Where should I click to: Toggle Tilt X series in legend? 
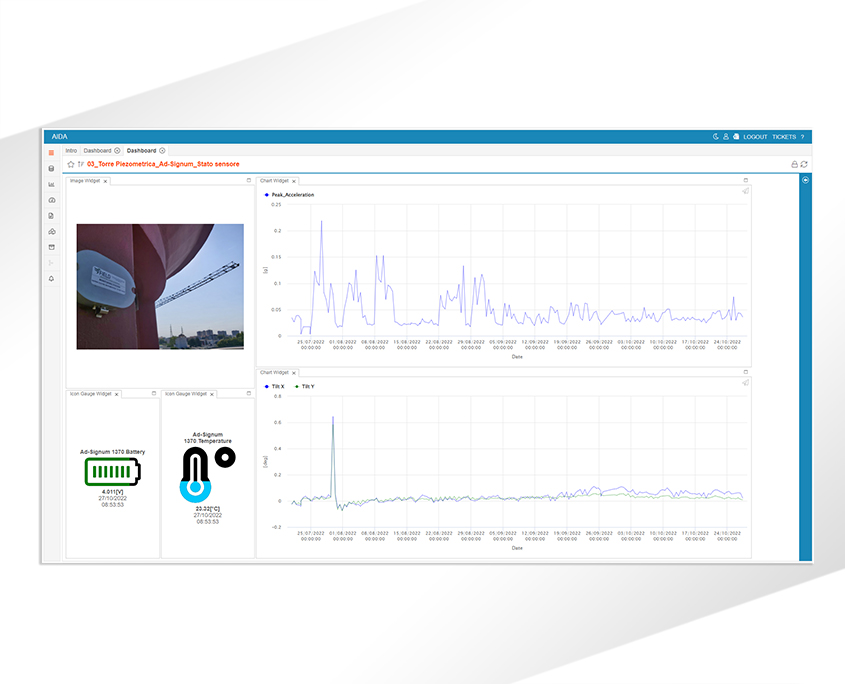click(275, 386)
